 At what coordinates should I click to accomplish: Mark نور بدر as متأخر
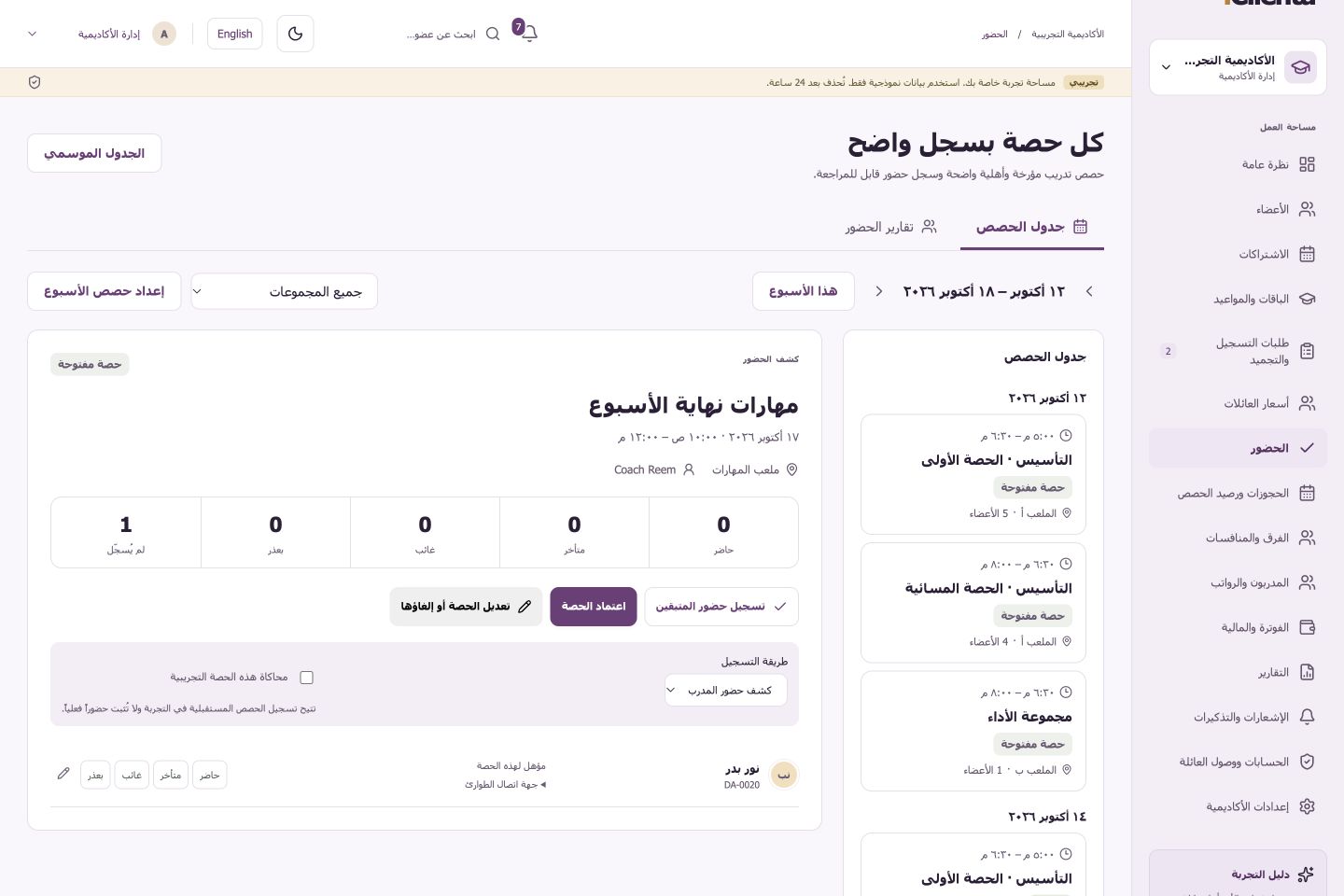170,775
